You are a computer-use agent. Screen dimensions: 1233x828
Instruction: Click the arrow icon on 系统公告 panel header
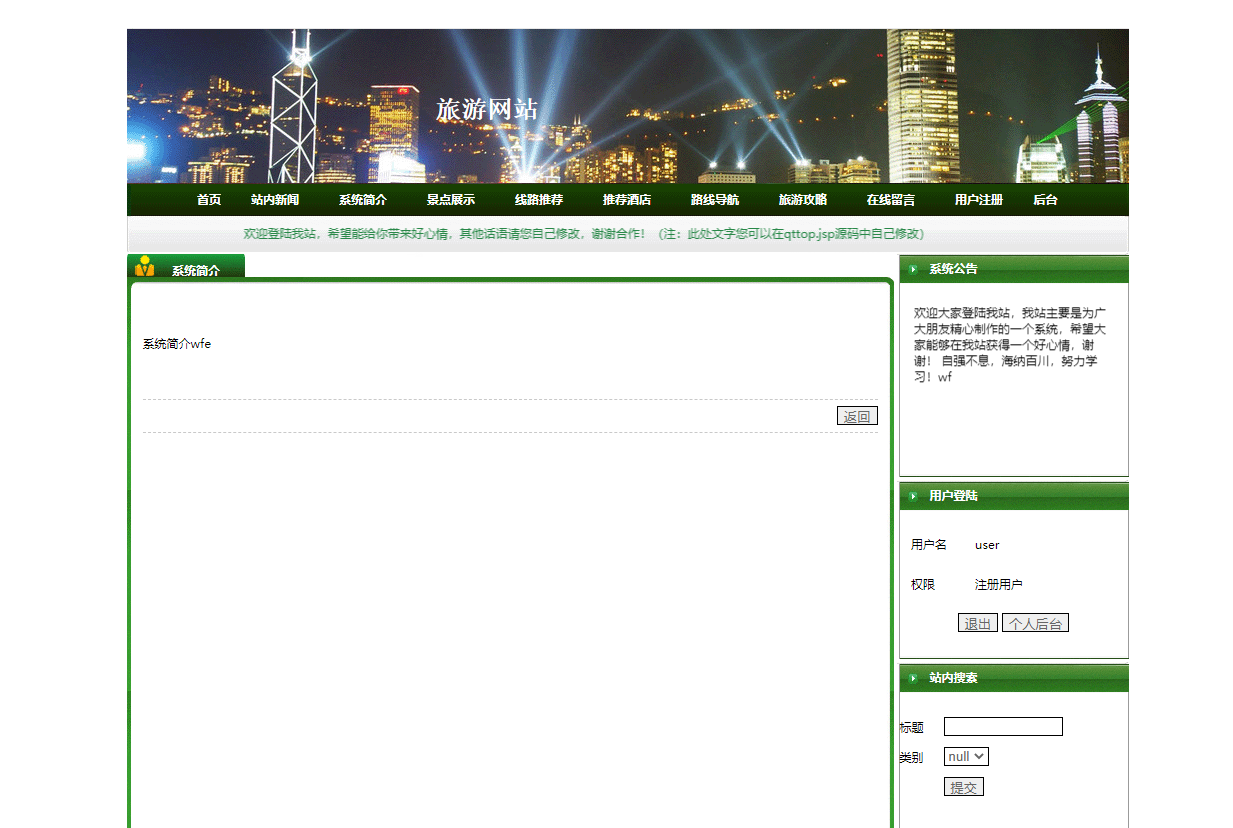(x=913, y=269)
